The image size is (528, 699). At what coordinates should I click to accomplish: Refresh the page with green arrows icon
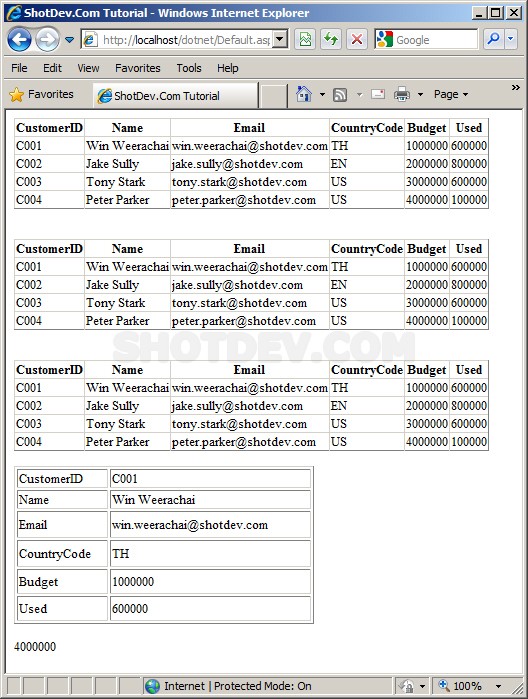tap(331, 40)
